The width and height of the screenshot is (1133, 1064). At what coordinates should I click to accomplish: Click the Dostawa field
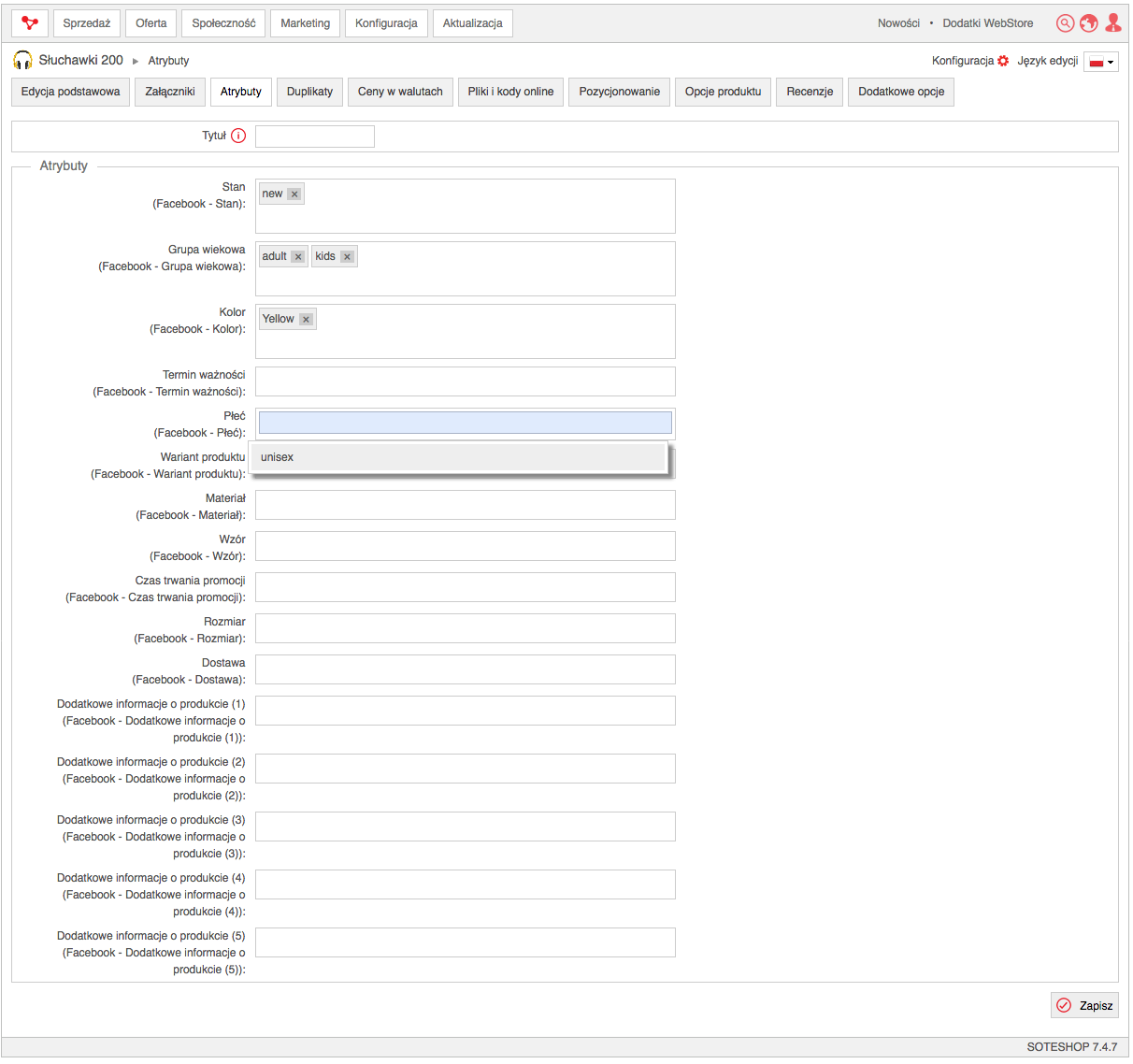click(466, 669)
